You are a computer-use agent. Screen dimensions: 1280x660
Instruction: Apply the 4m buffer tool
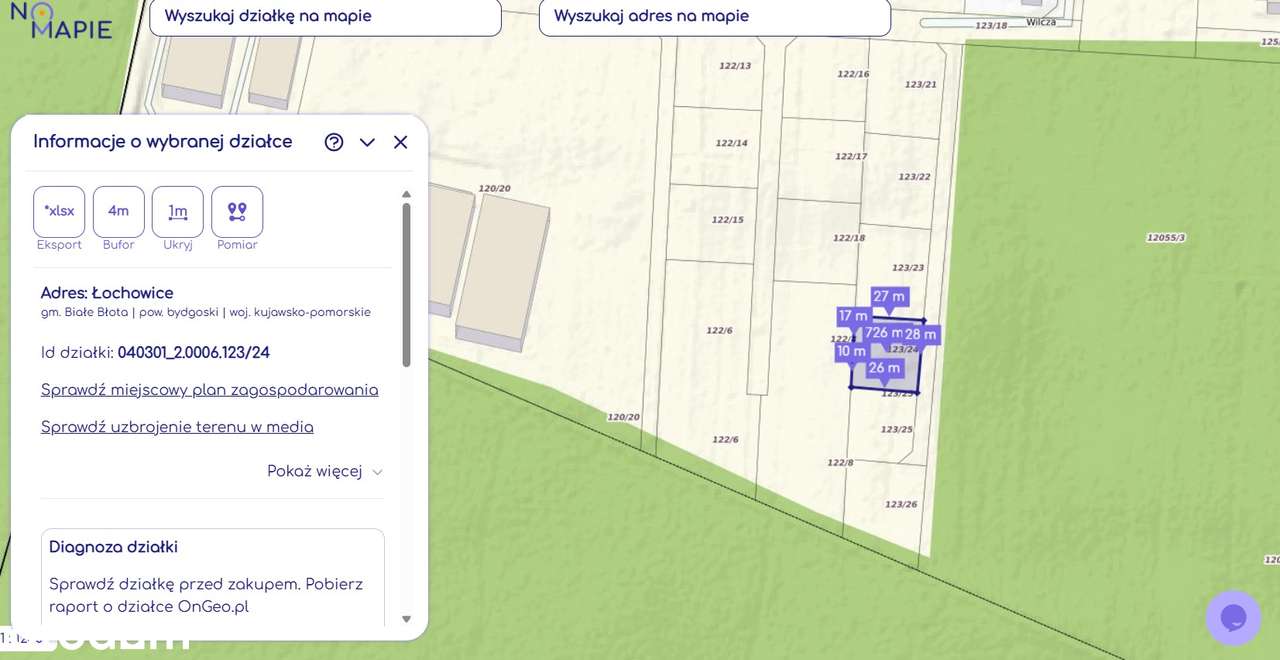[x=119, y=211]
